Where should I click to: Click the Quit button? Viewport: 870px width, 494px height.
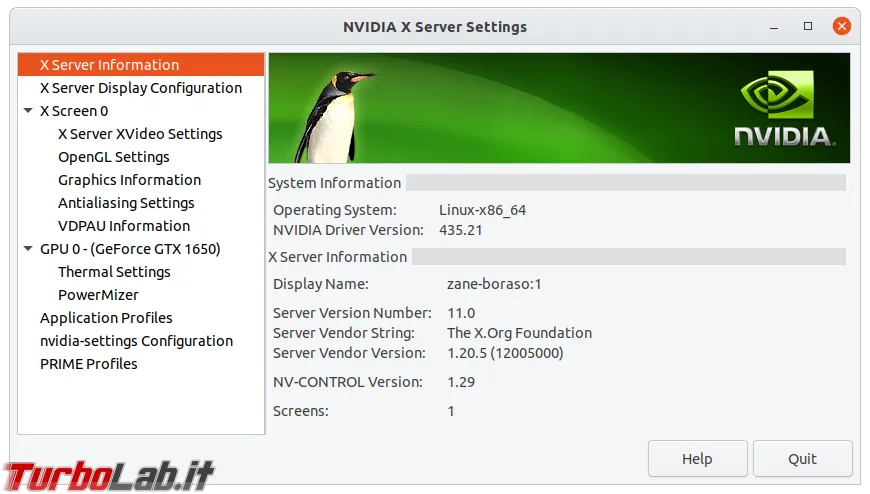(x=802, y=459)
